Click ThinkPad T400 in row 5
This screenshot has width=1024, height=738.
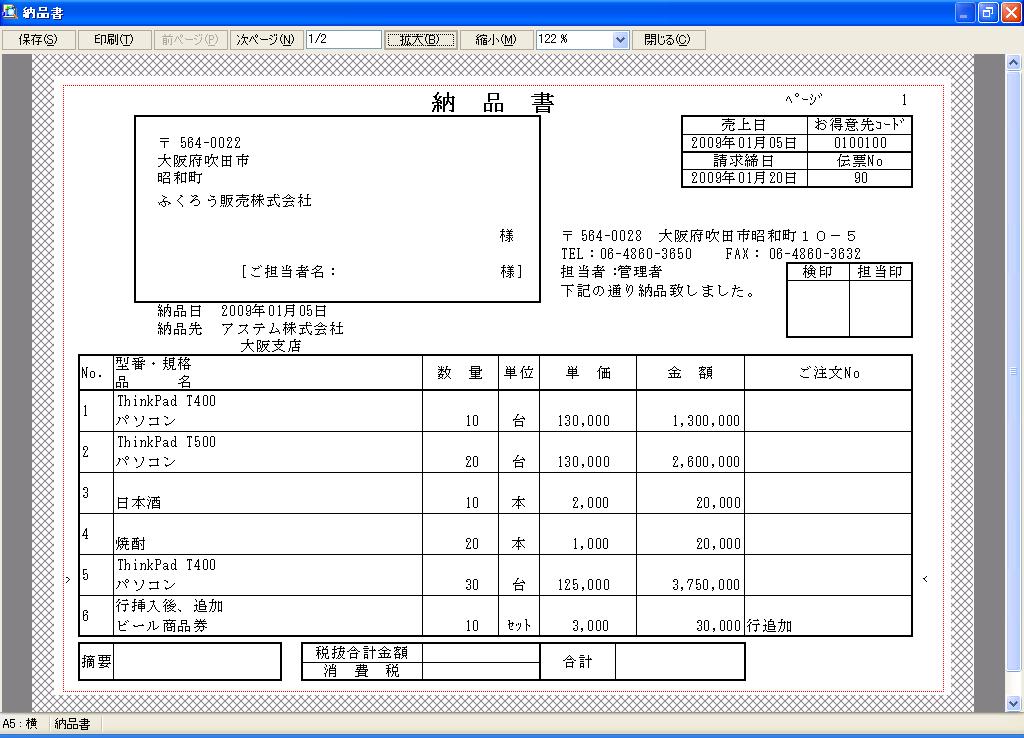(x=167, y=565)
